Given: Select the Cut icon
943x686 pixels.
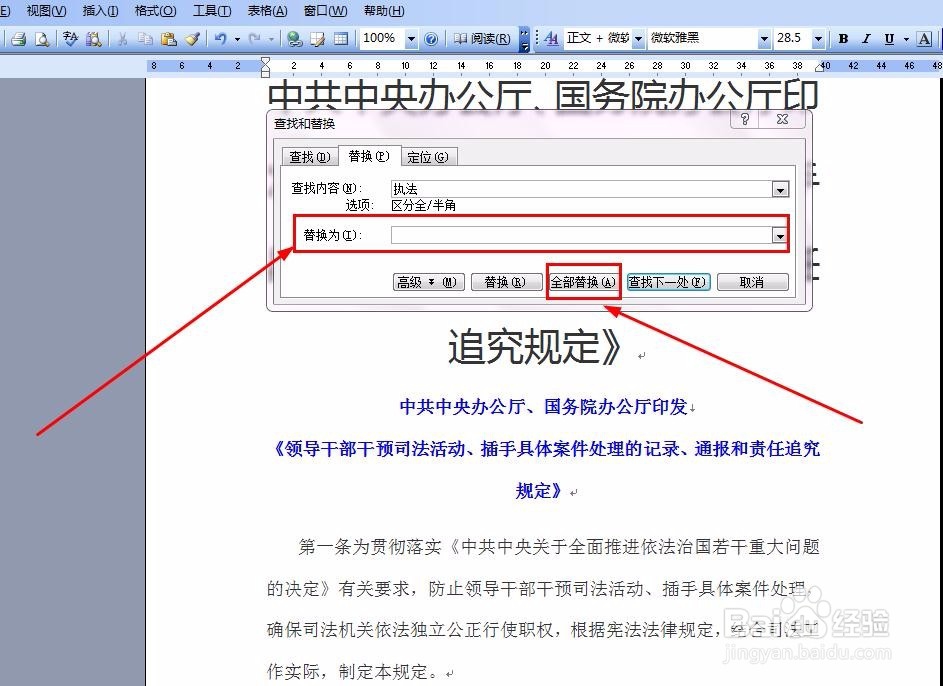Looking at the screenshot, I should tap(122, 40).
